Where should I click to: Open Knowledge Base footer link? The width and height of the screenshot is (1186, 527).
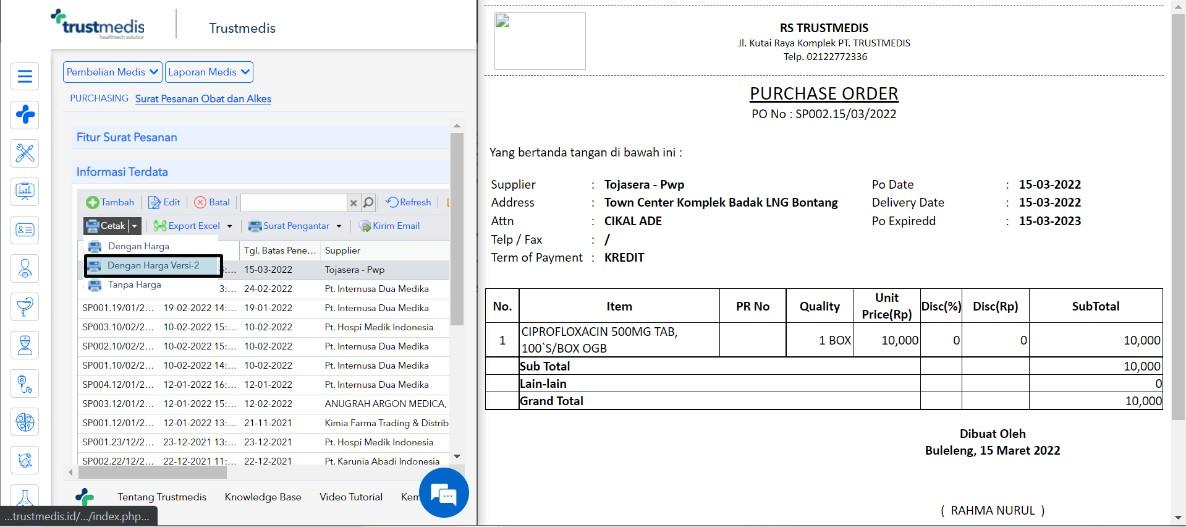pyautogui.click(x=262, y=497)
